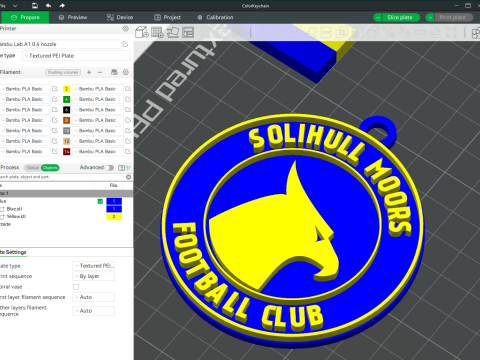The image size is (480, 360).
Task: Open filament 14 Bambu PLA Basic dropdown
Action: click(98, 151)
